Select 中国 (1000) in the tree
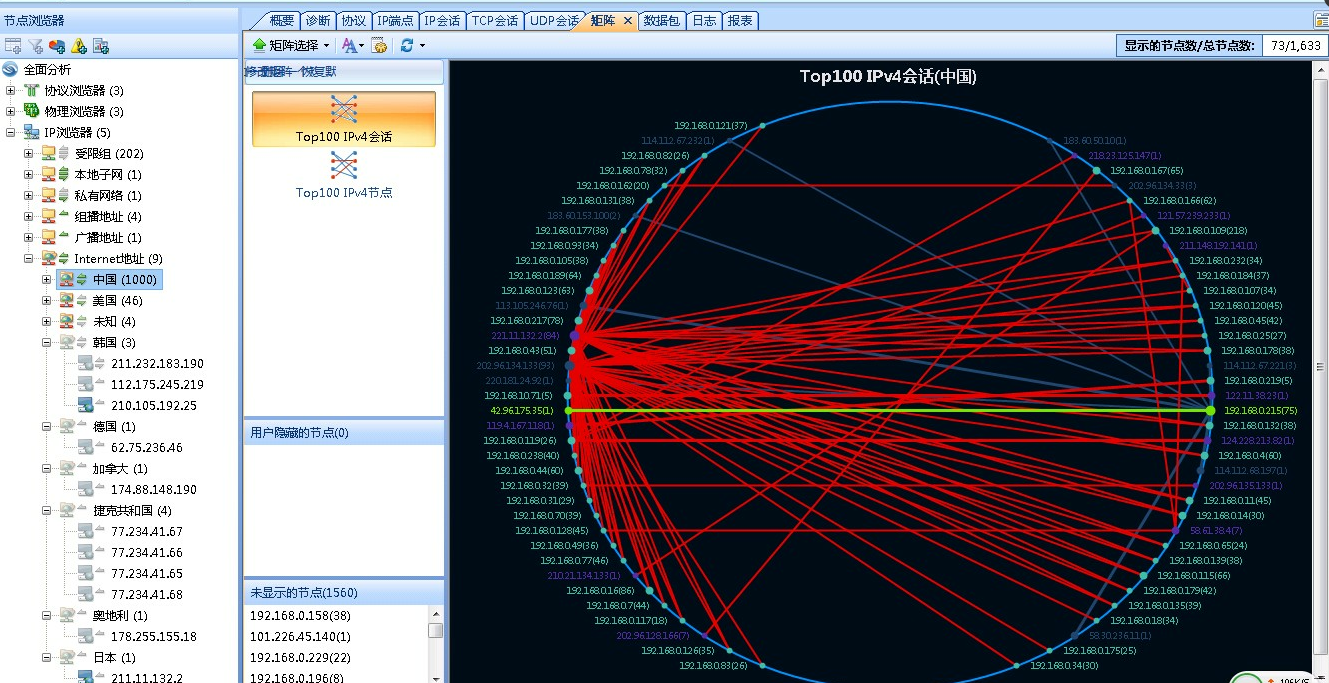Image resolution: width=1329 pixels, height=683 pixels. point(124,280)
